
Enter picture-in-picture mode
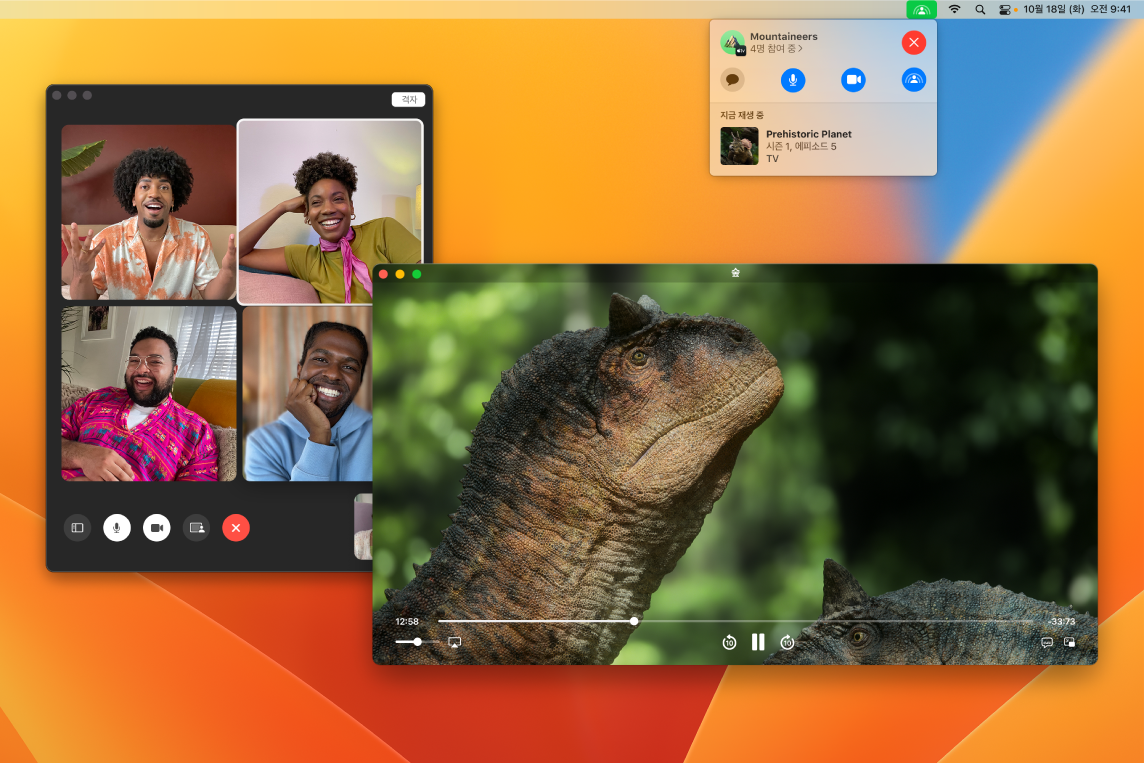click(x=1072, y=643)
